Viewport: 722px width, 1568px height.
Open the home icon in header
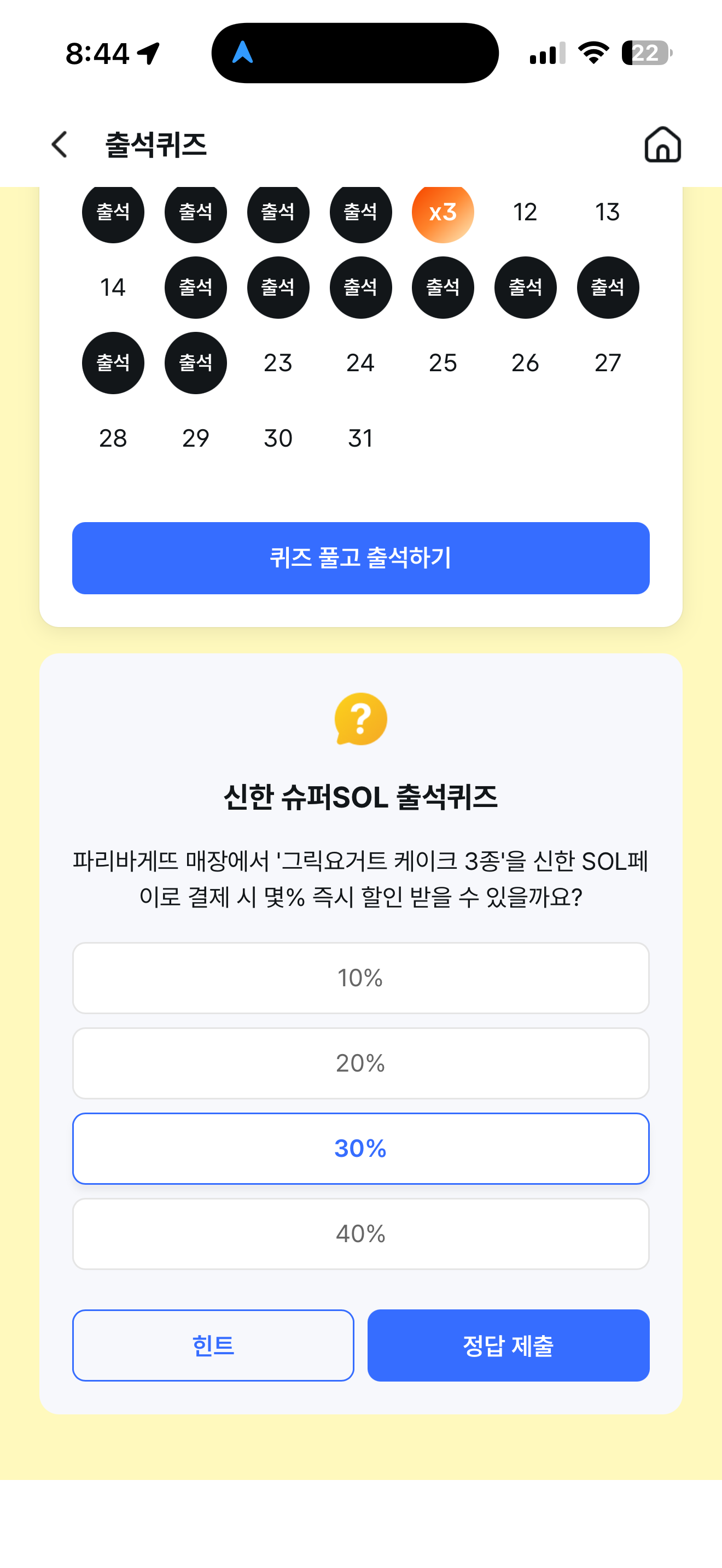[662, 145]
